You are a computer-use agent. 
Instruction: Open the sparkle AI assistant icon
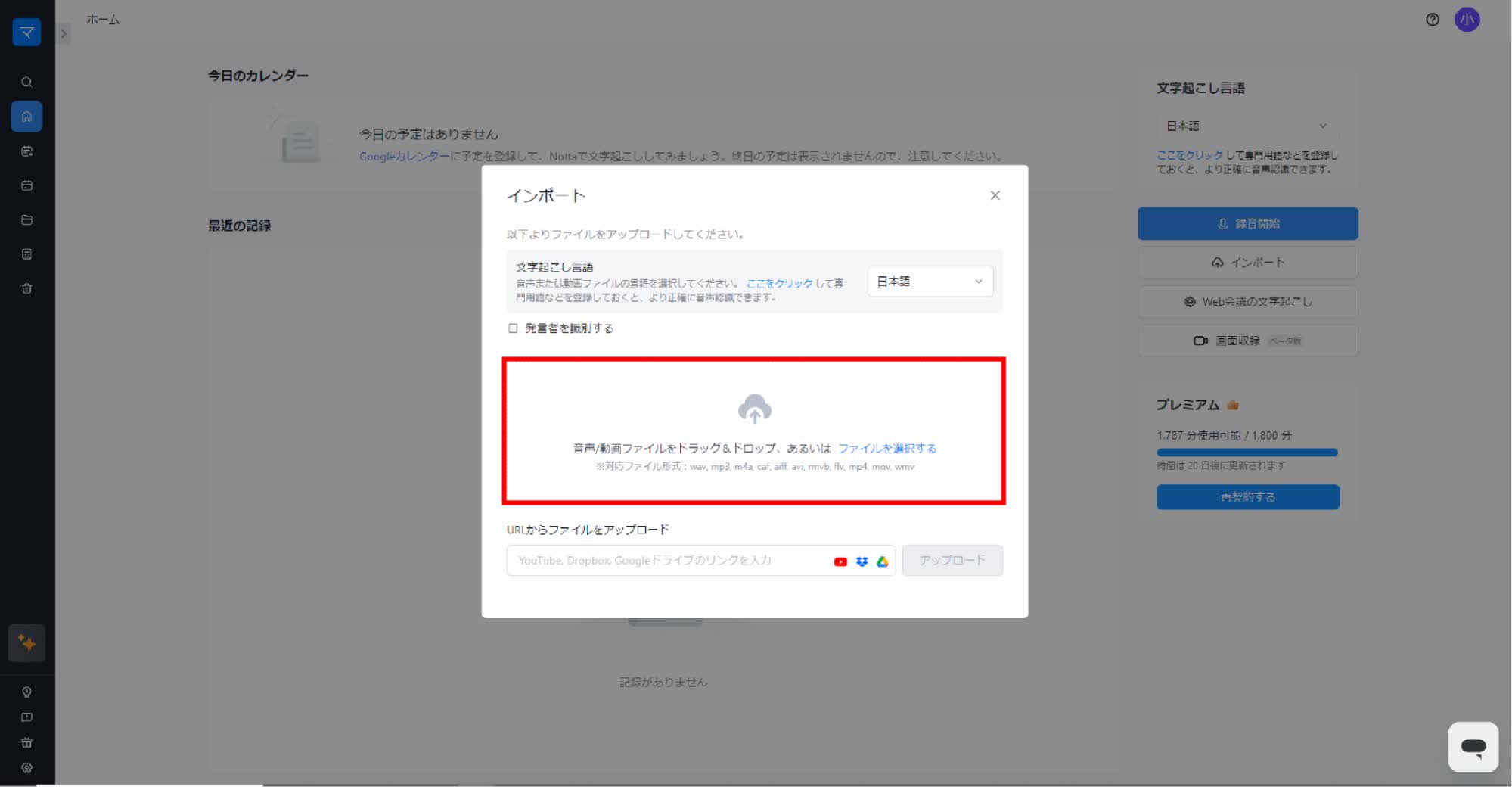26,643
